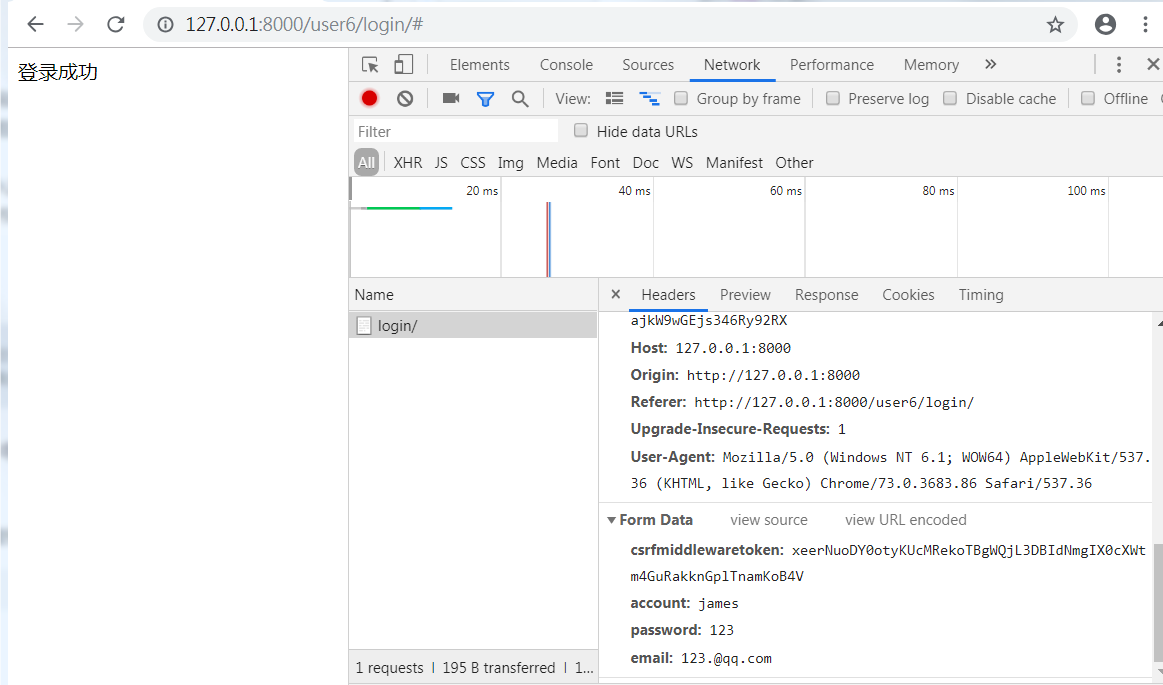1163x685 pixels.
Task: Select the login/ request document icon
Action: tap(363, 325)
